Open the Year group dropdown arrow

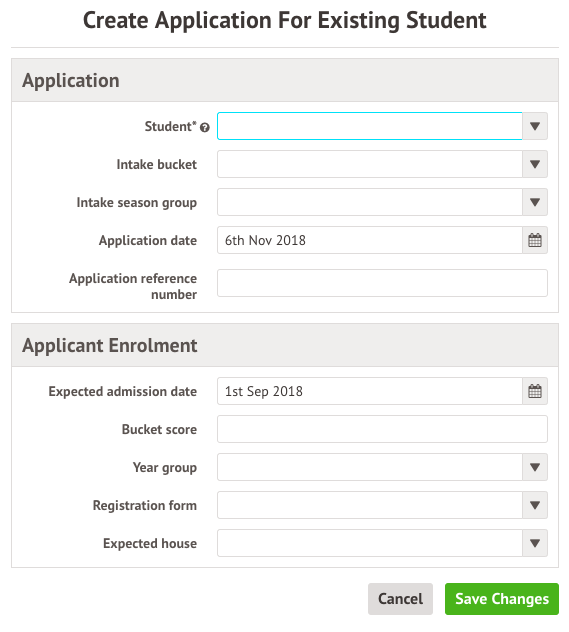pyautogui.click(x=535, y=467)
